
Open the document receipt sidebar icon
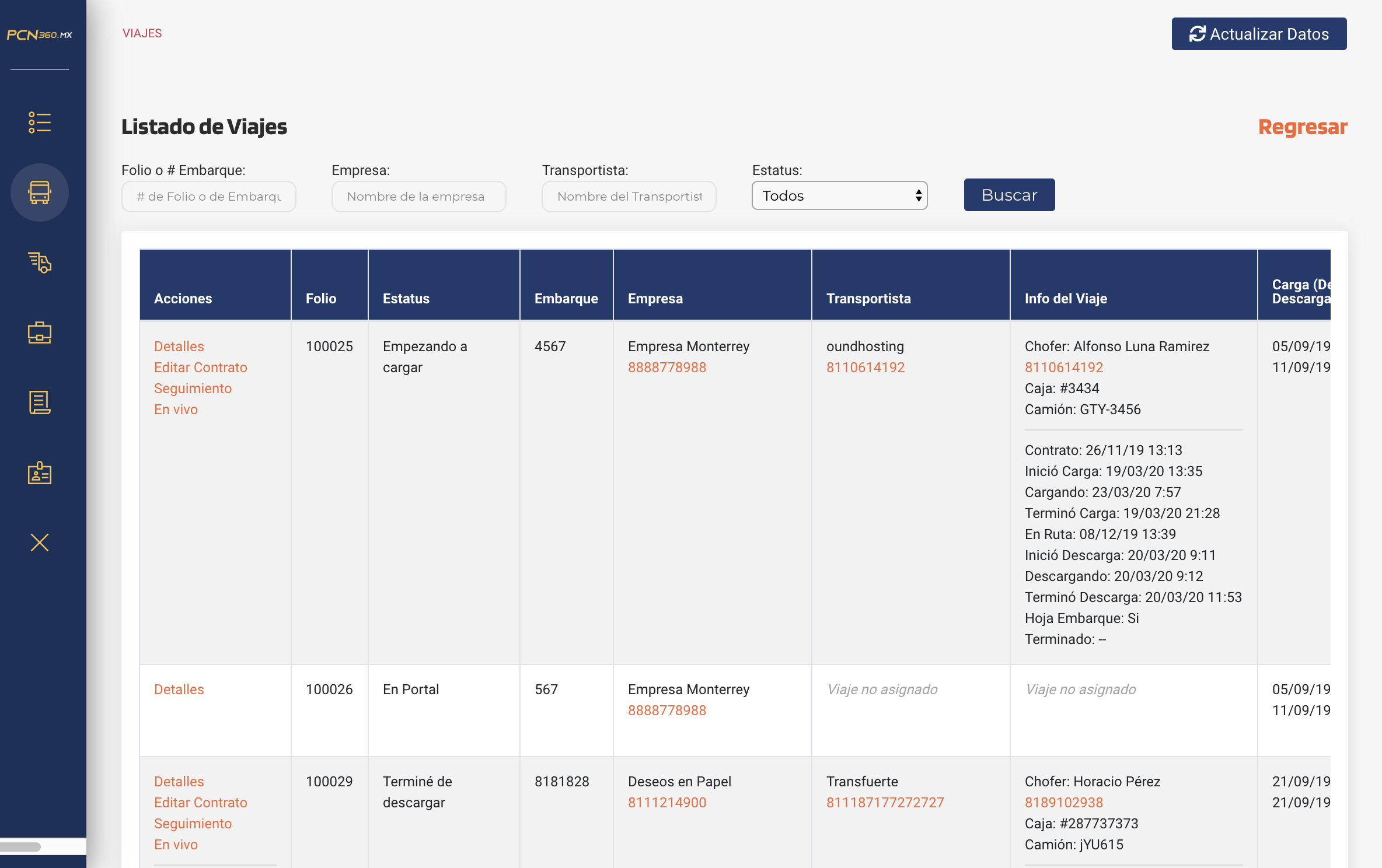[x=40, y=402]
